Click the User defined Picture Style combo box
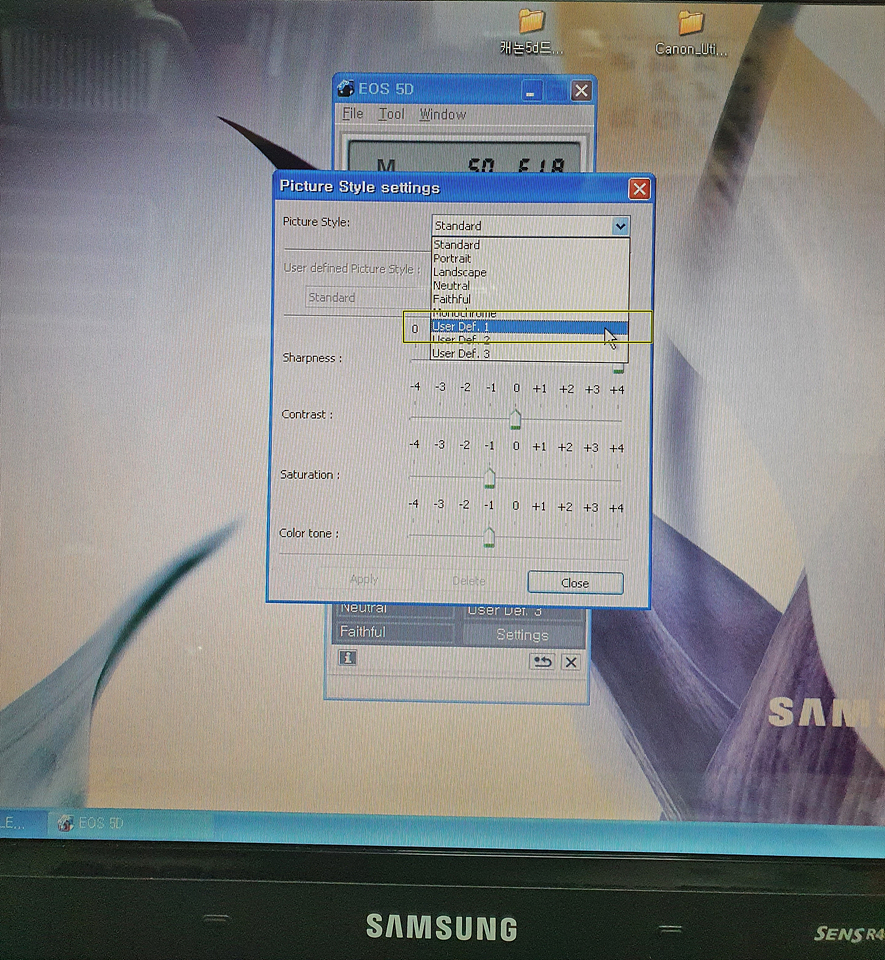 367,298
